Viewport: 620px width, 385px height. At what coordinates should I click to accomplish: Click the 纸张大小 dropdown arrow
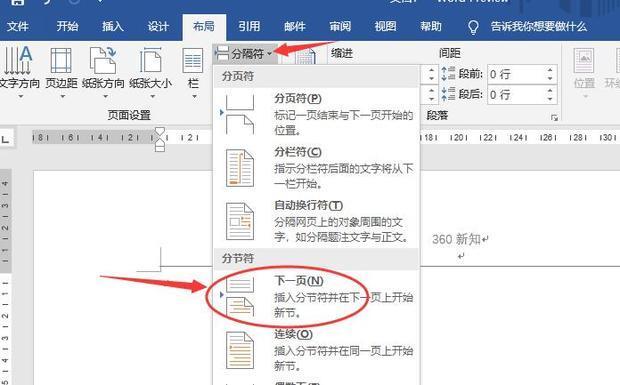152,96
